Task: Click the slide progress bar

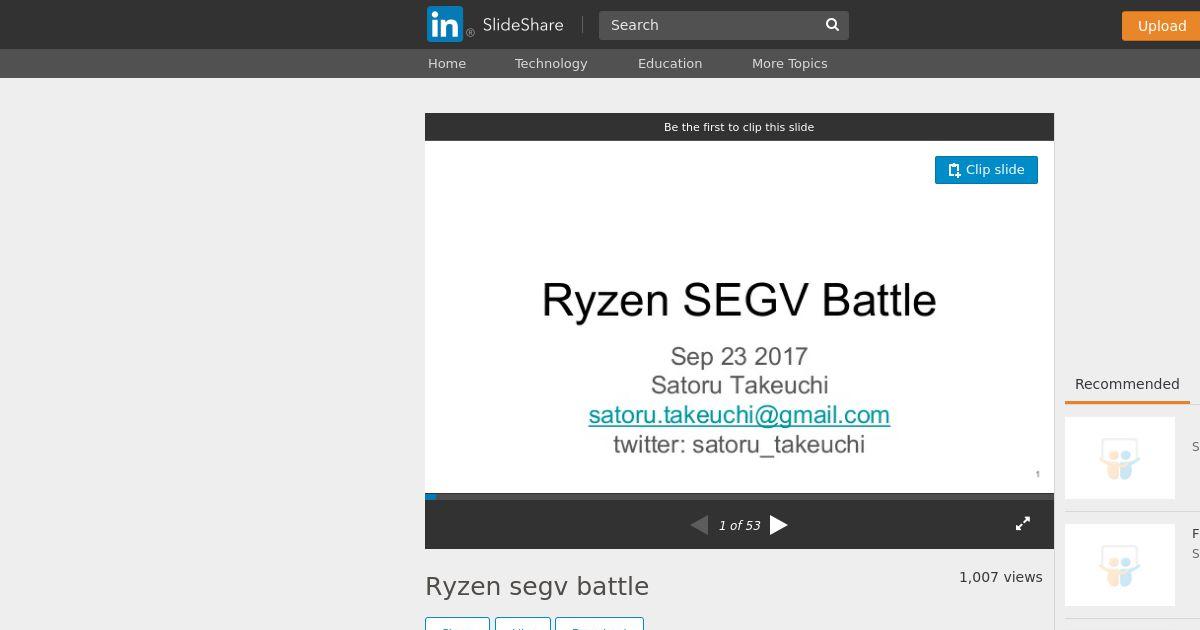Action: (x=739, y=496)
